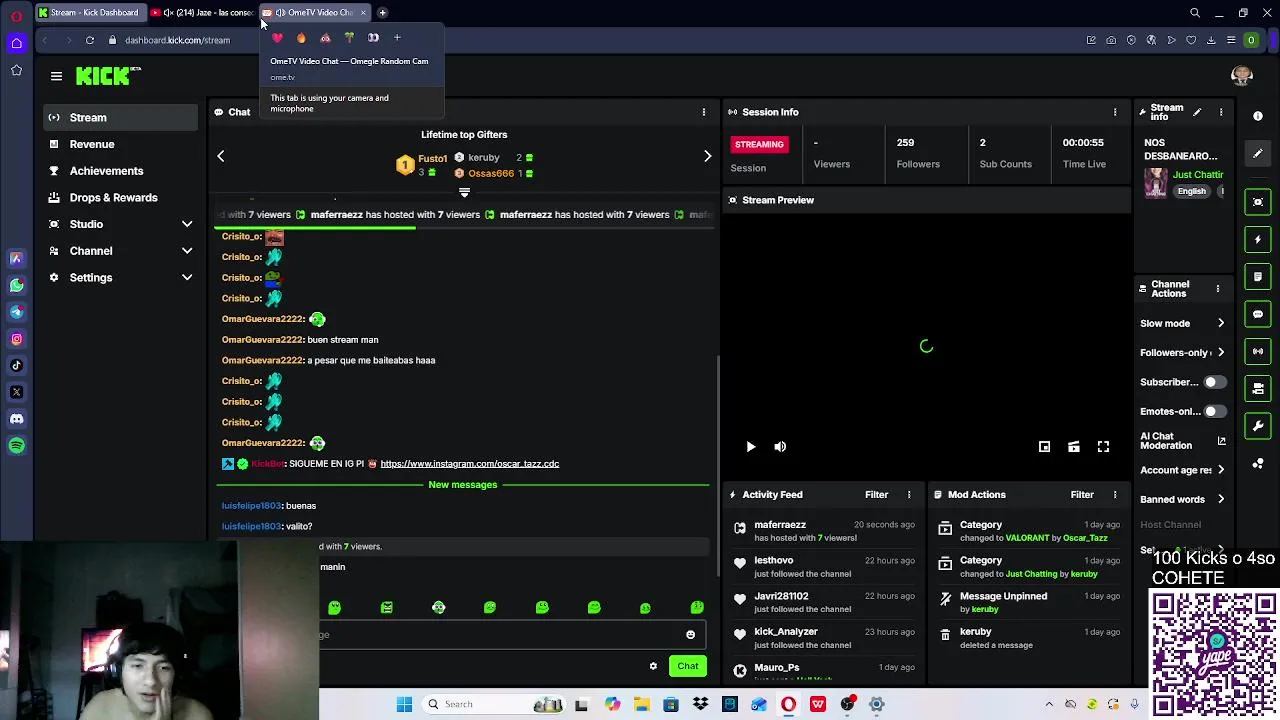Open Channel Actions options menu
The image size is (1280, 720).
click(1217, 289)
